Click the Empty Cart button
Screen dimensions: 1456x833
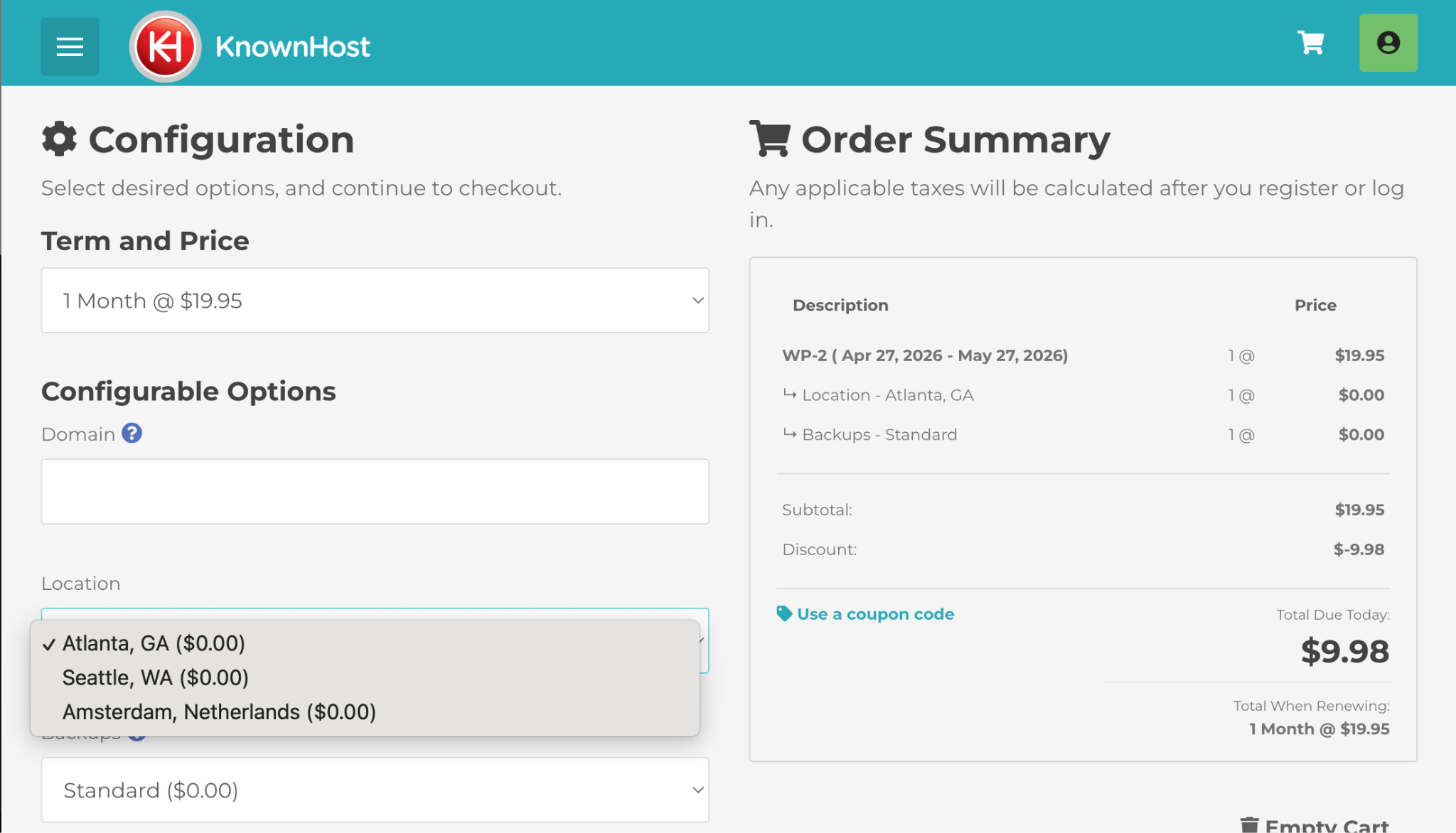[x=1315, y=825]
